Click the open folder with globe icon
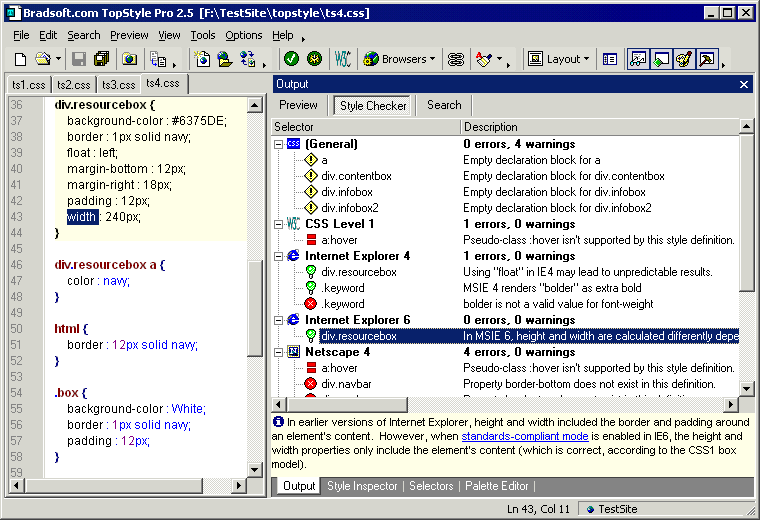This screenshot has width=760, height=520. pos(225,59)
